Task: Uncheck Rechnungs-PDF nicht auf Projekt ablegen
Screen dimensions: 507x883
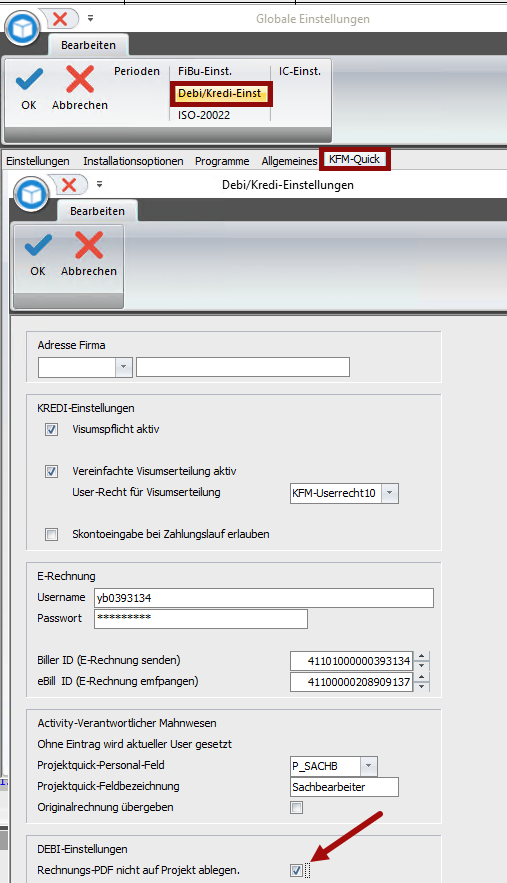Action: 296,870
